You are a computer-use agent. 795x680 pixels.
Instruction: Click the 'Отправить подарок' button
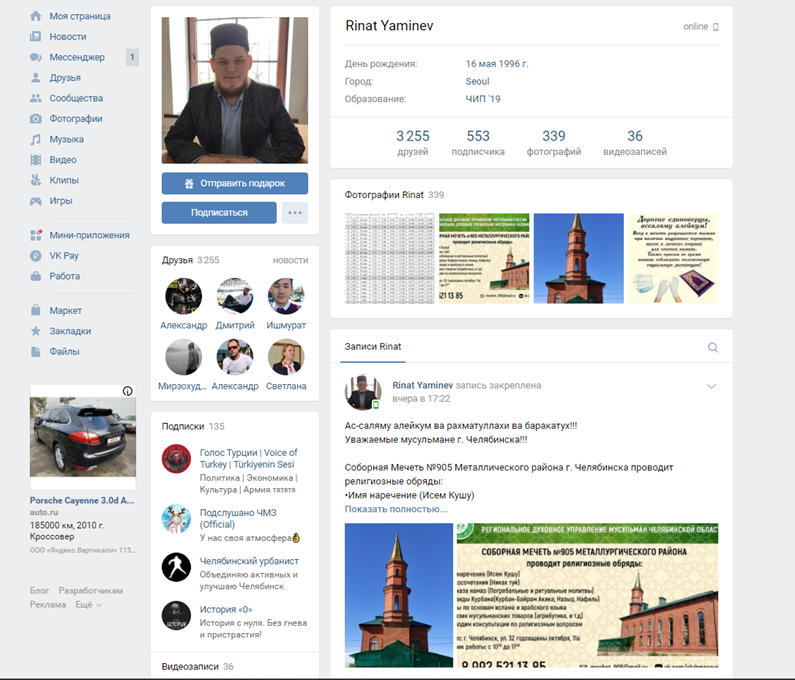pos(235,184)
